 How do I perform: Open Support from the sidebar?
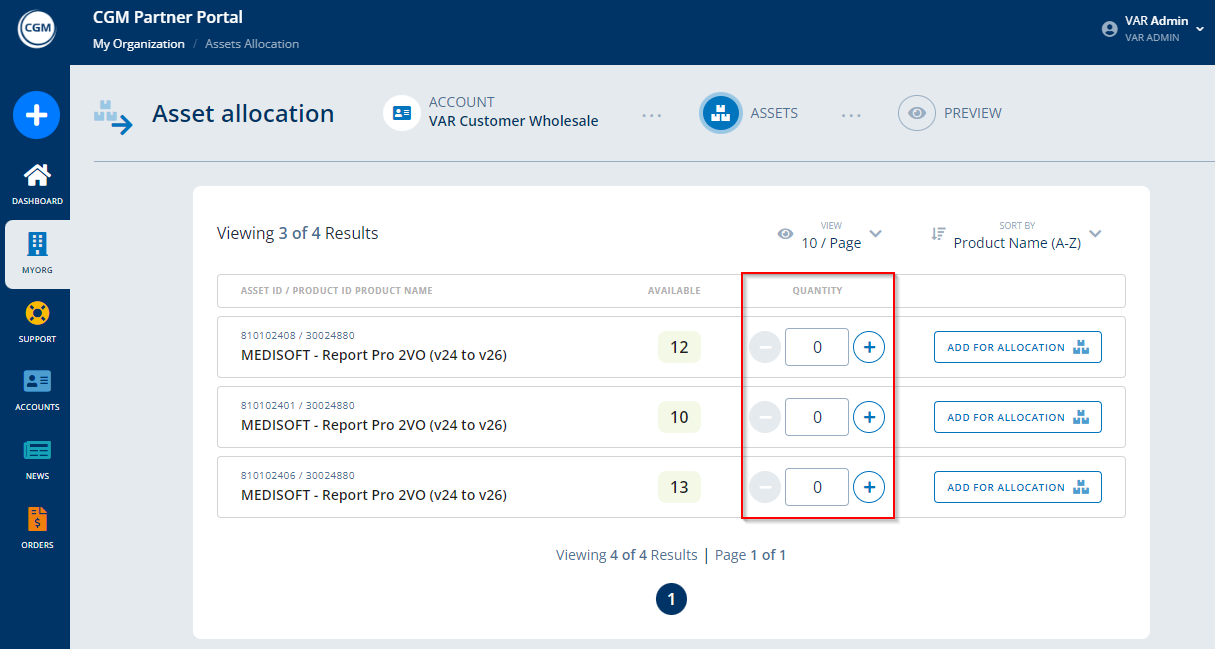coord(37,313)
